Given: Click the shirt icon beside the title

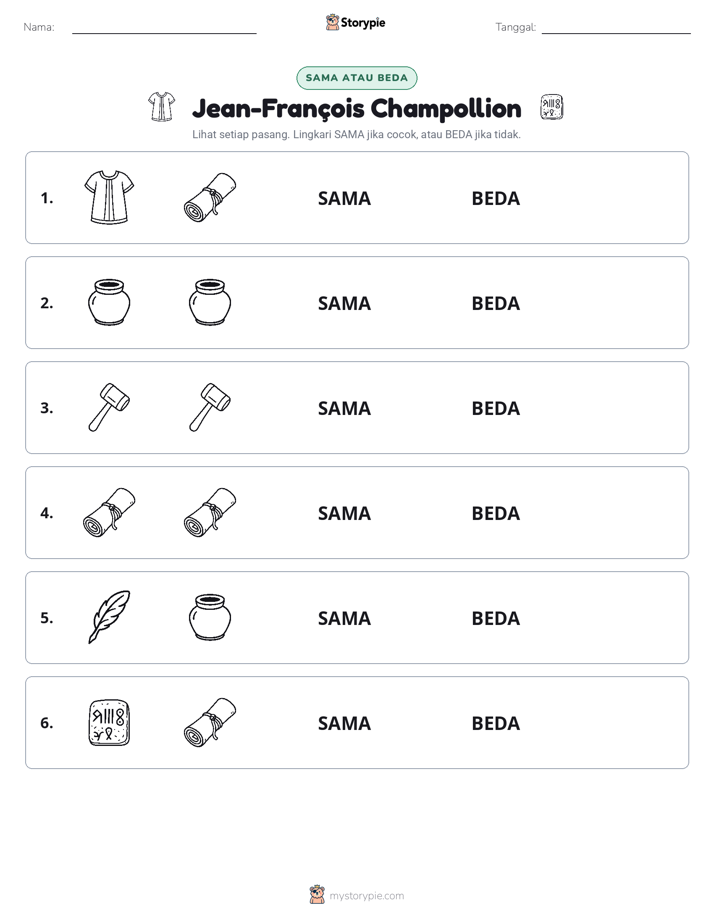Looking at the screenshot, I should click(x=161, y=107).
